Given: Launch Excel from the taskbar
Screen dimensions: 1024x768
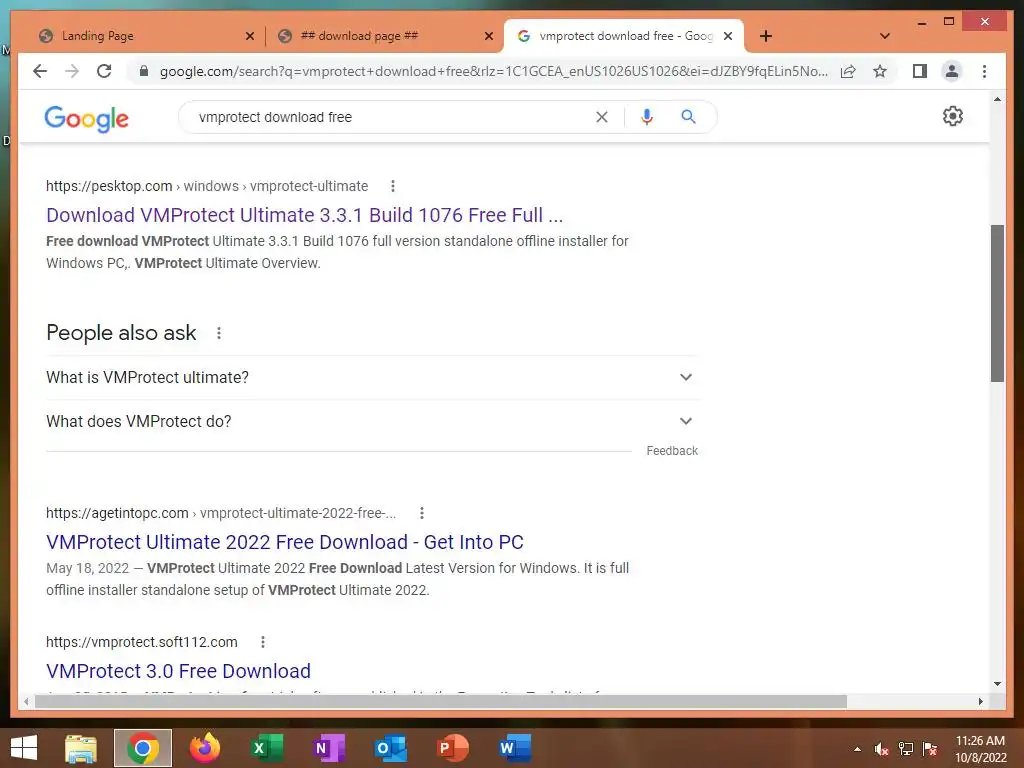Looking at the screenshot, I should [x=266, y=748].
